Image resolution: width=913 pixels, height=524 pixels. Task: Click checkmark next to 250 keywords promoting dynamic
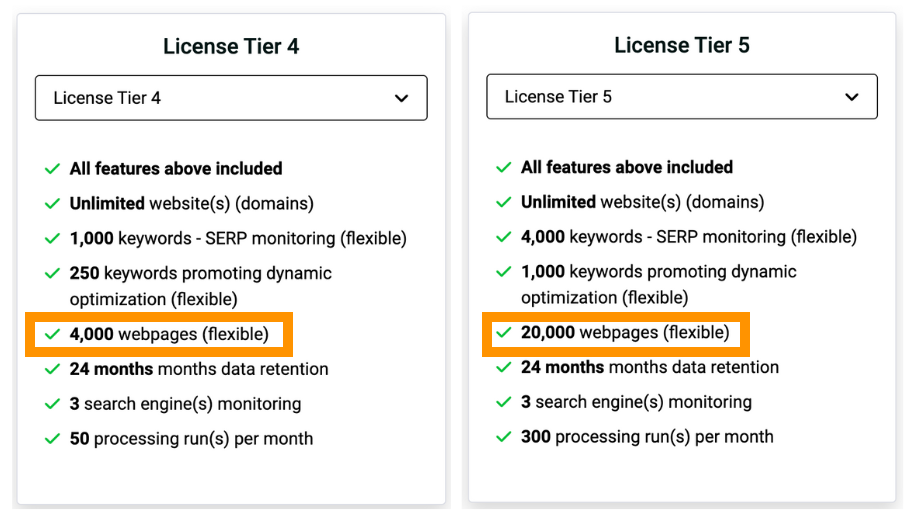pyautogui.click(x=52, y=273)
